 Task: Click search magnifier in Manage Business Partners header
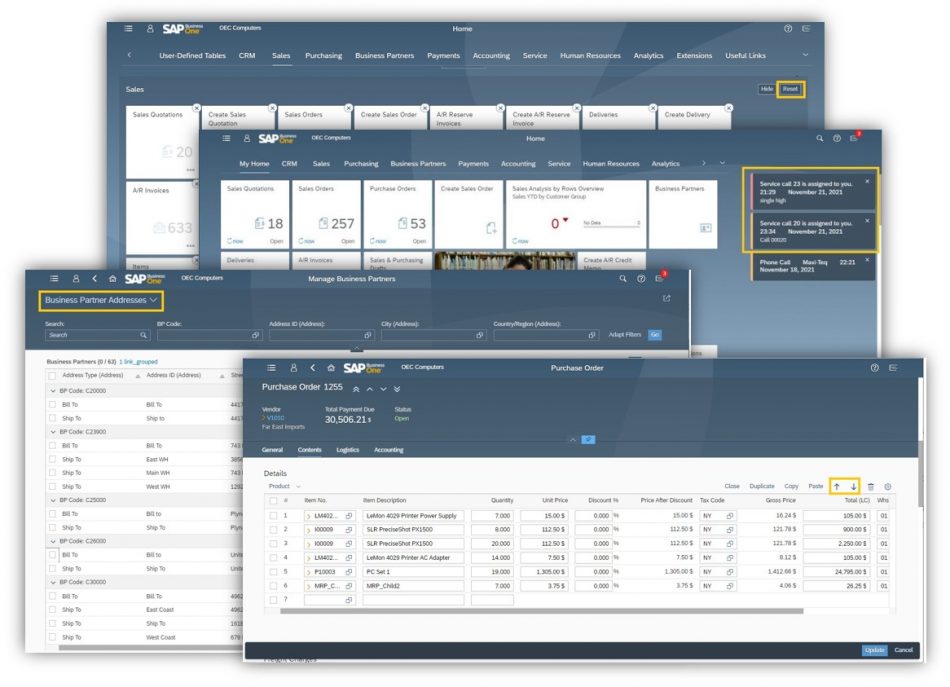622,279
